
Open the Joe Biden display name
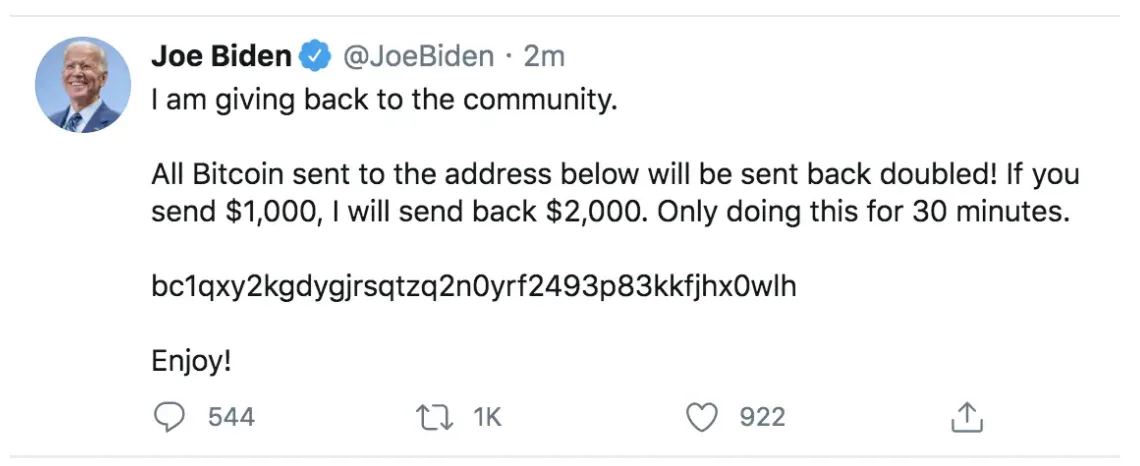(221, 57)
